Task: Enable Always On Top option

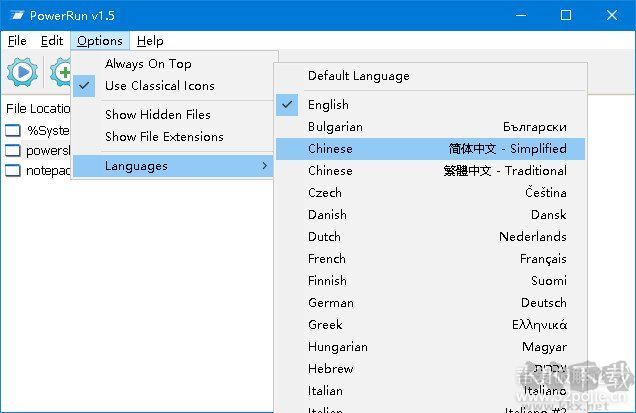Action: (174, 64)
